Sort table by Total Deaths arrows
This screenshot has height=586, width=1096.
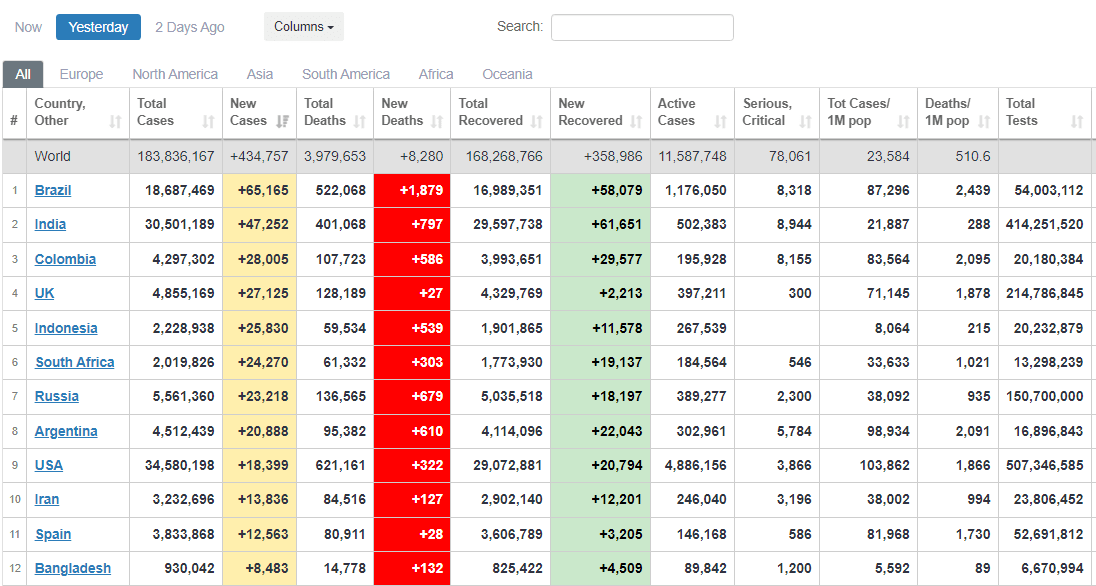coord(359,121)
